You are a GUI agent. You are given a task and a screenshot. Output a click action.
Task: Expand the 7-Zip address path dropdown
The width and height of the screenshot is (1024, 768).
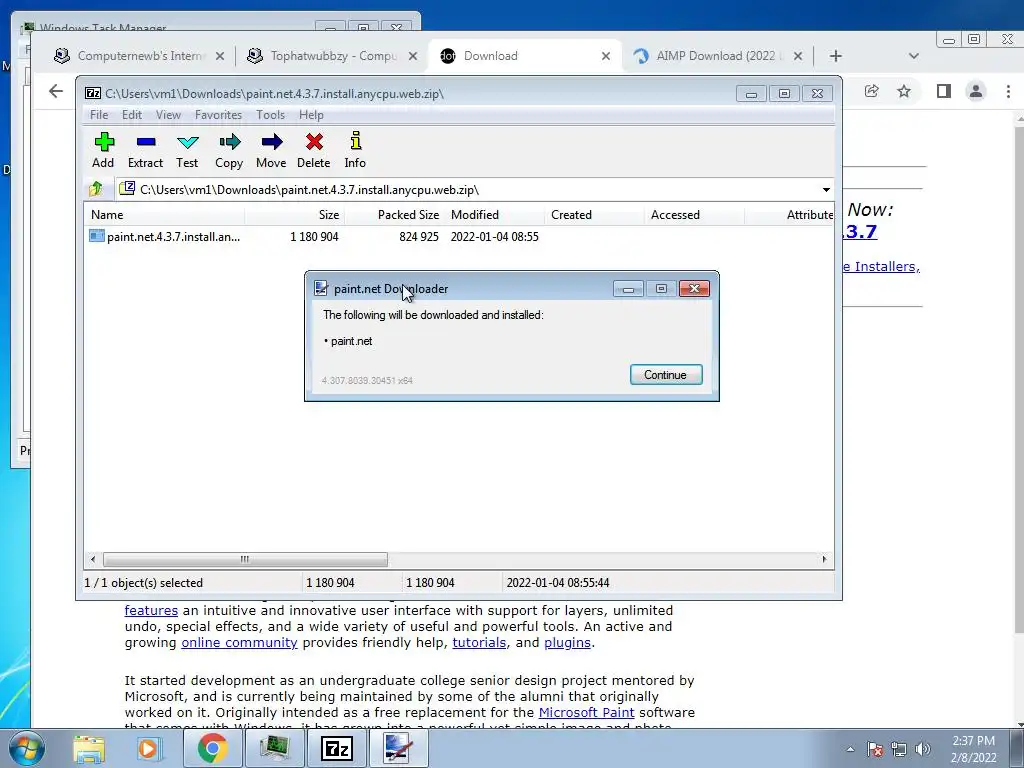click(x=826, y=189)
